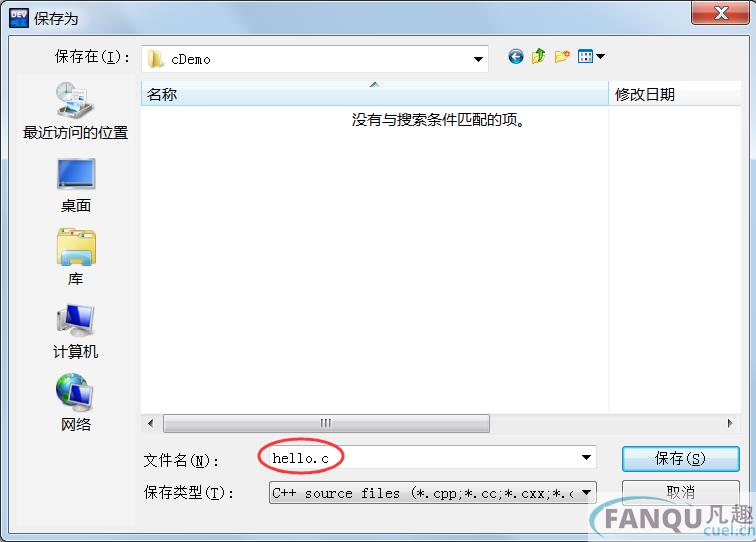
Task: Open the Libraries (库) shortcut
Action: (x=76, y=257)
